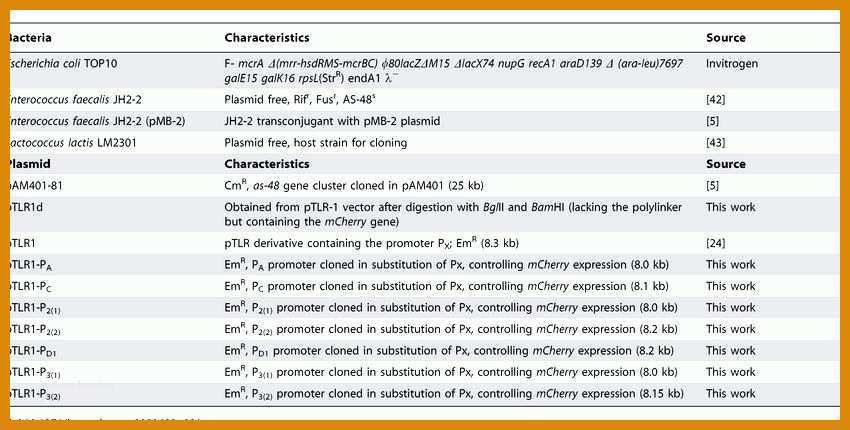Click the pTLR1d digestion description text
Image resolution: width=850 pixels, height=430 pixels.
(453, 214)
